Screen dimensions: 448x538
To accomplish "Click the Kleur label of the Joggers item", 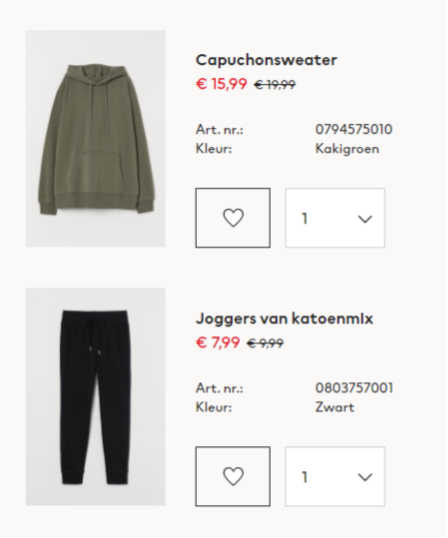I will [x=214, y=408].
